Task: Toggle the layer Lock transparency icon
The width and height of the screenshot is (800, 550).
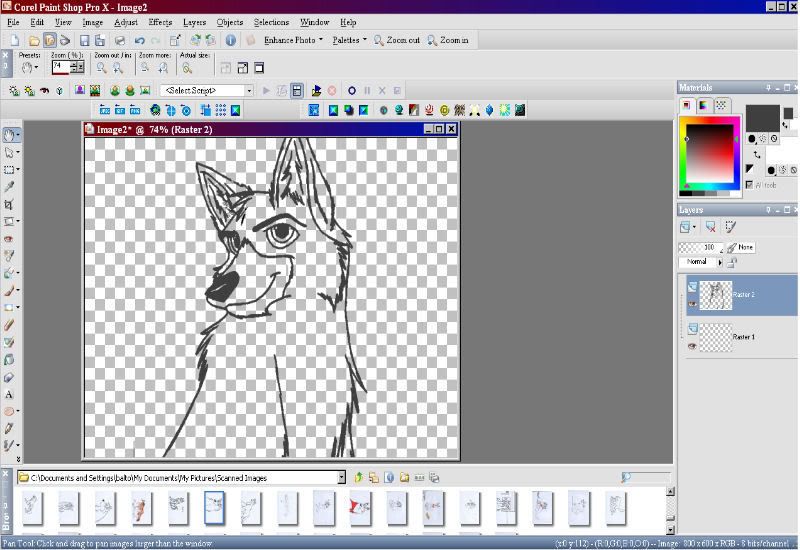Action: (732, 262)
